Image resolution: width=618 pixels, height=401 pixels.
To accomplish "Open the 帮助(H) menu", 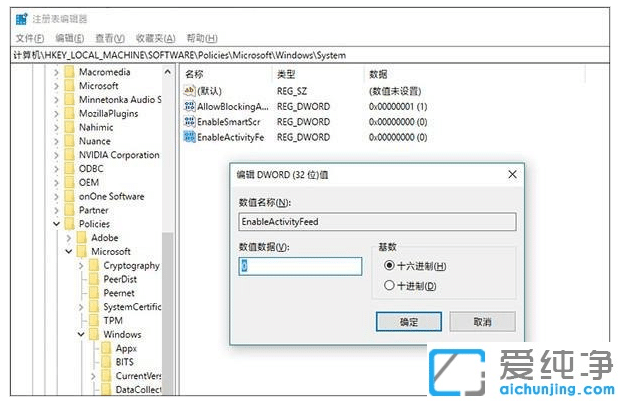I will [x=202, y=38].
